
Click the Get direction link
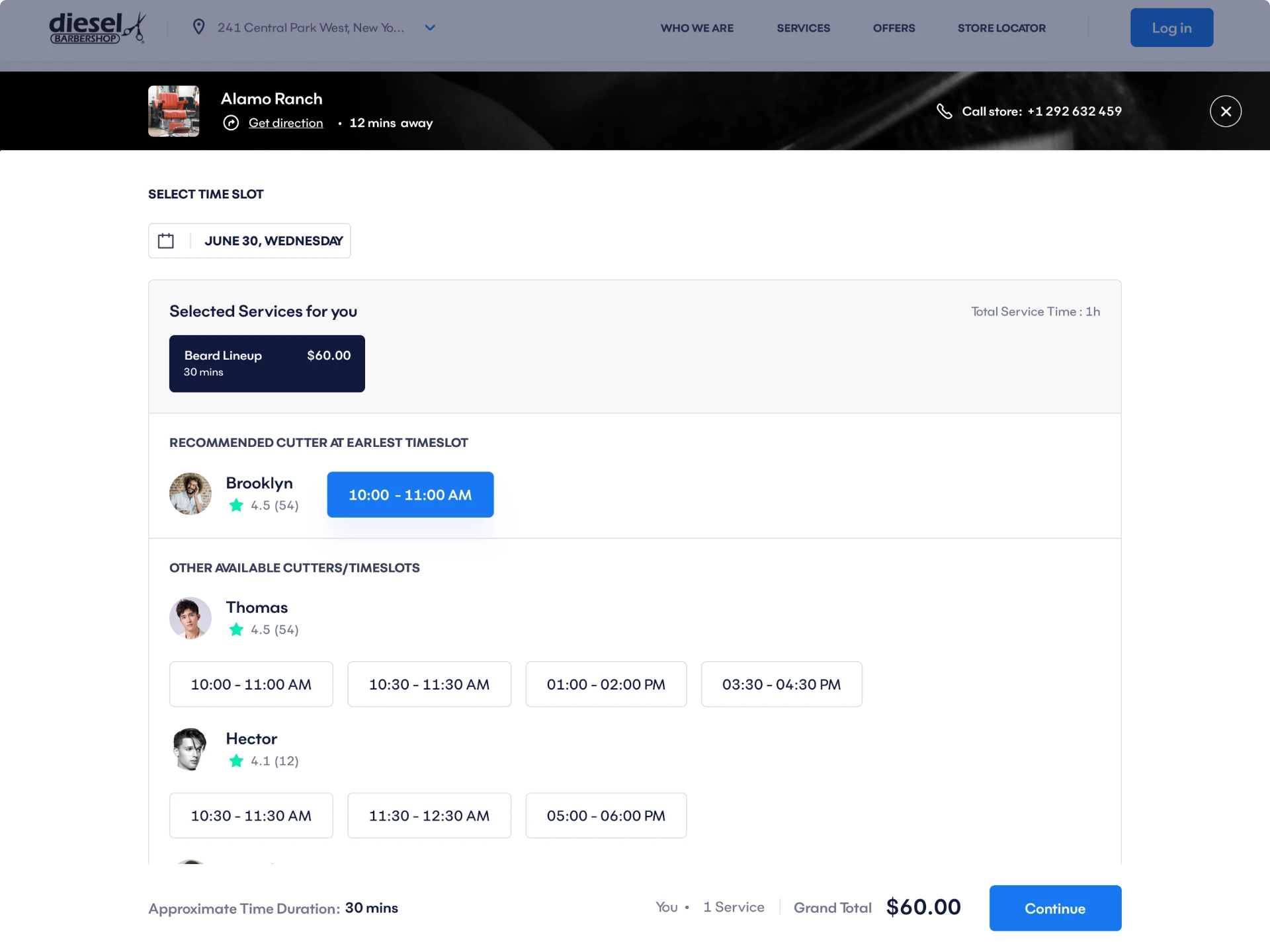click(286, 123)
